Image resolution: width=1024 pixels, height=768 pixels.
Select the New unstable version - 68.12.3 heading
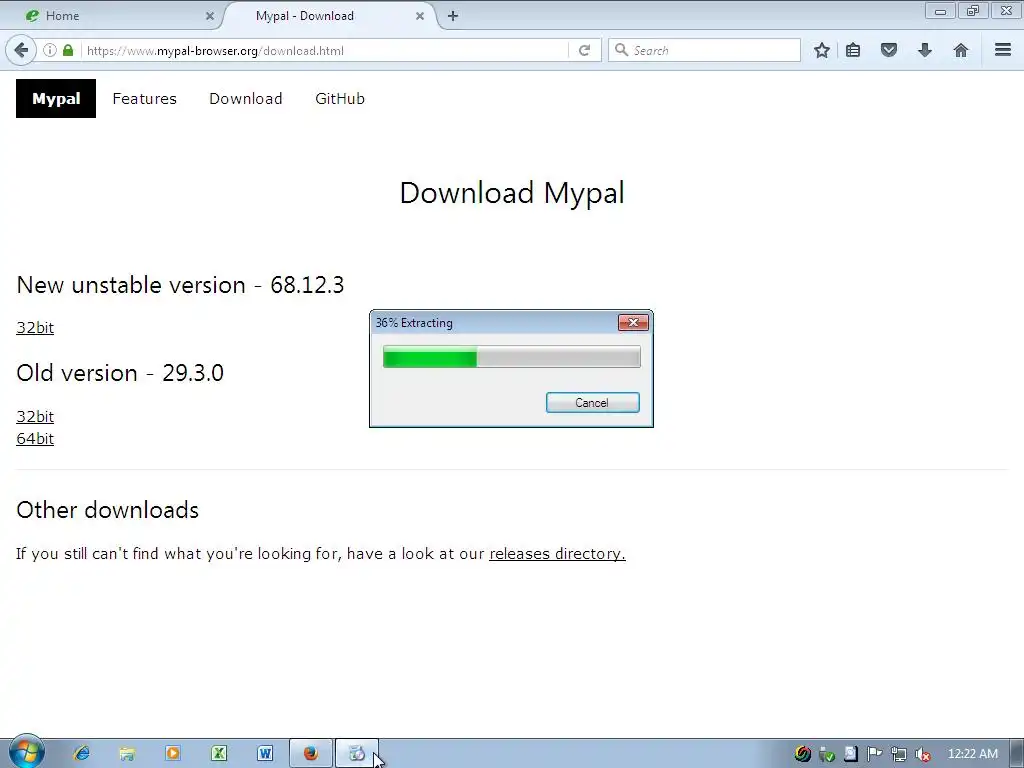(180, 285)
